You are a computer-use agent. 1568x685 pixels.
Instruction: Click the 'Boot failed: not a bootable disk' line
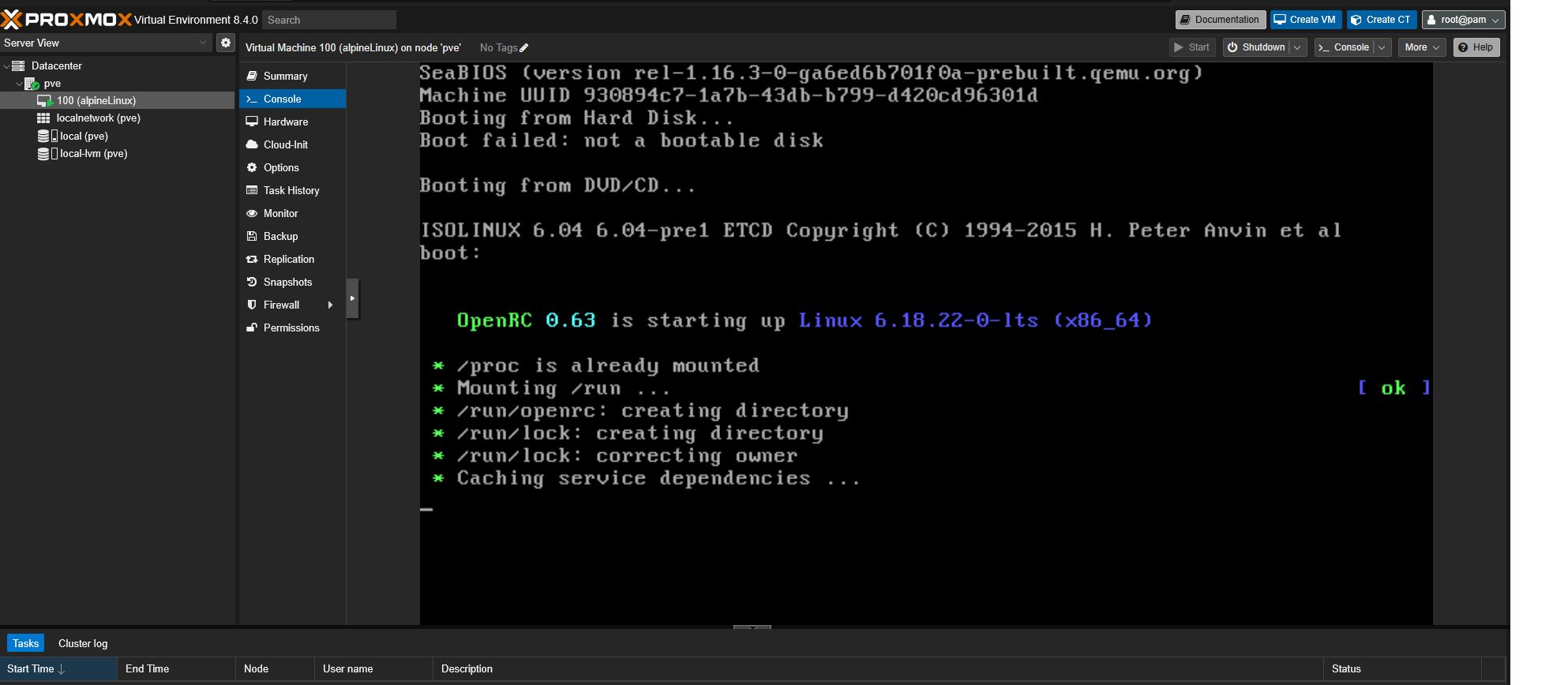click(x=621, y=140)
